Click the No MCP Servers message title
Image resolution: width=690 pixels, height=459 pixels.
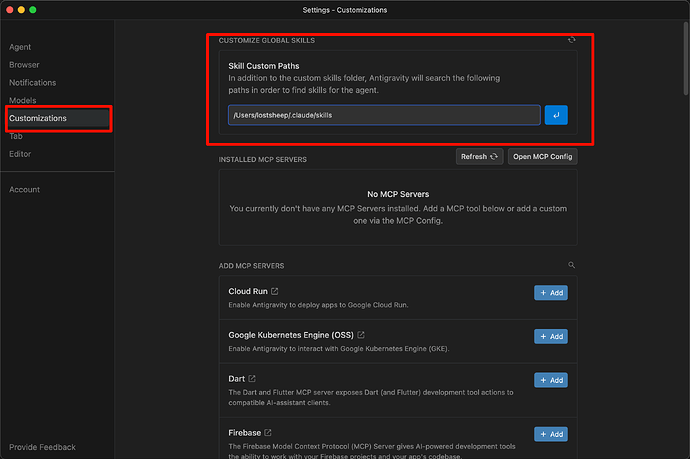point(398,194)
